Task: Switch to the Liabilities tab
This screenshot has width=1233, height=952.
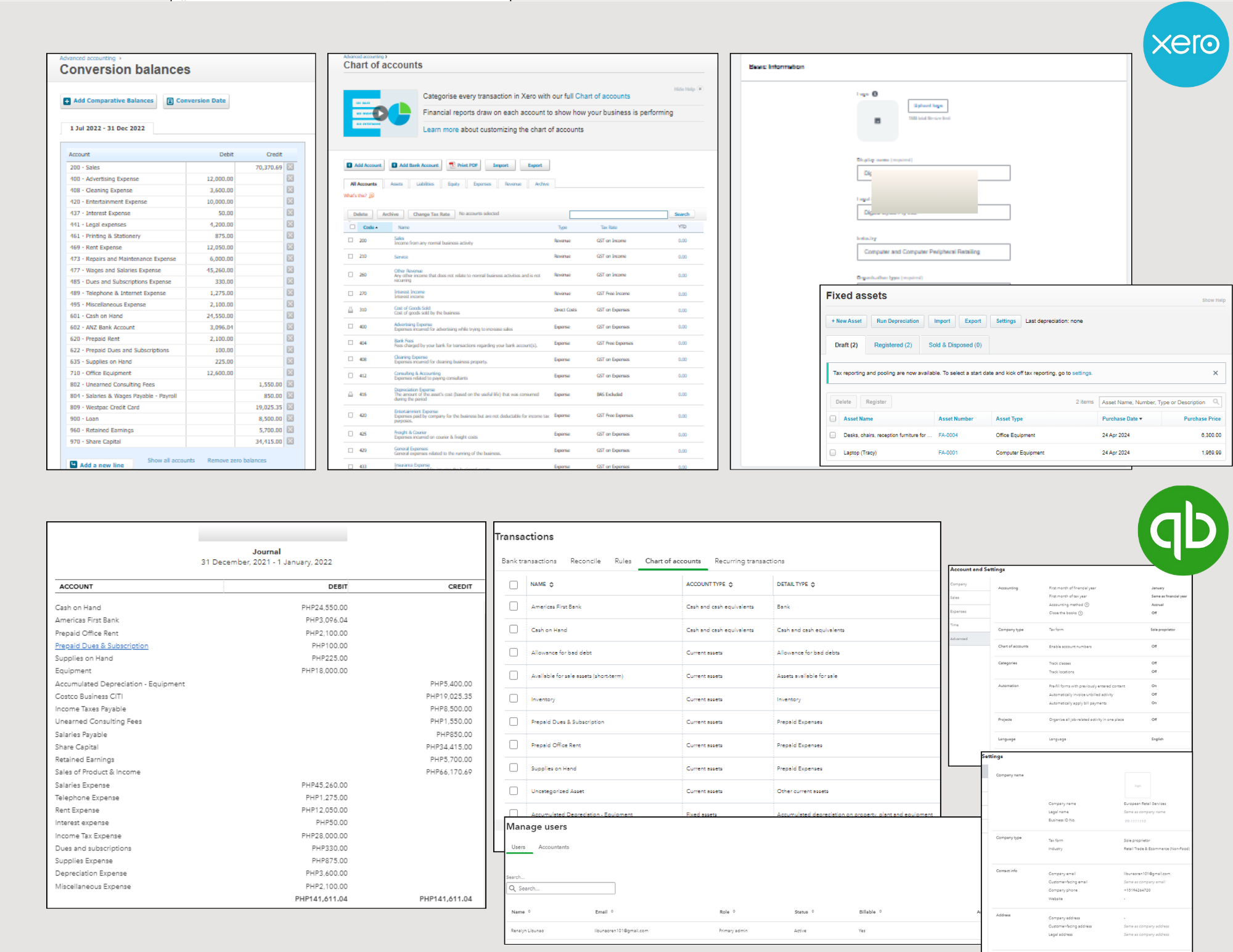Action: (x=425, y=184)
